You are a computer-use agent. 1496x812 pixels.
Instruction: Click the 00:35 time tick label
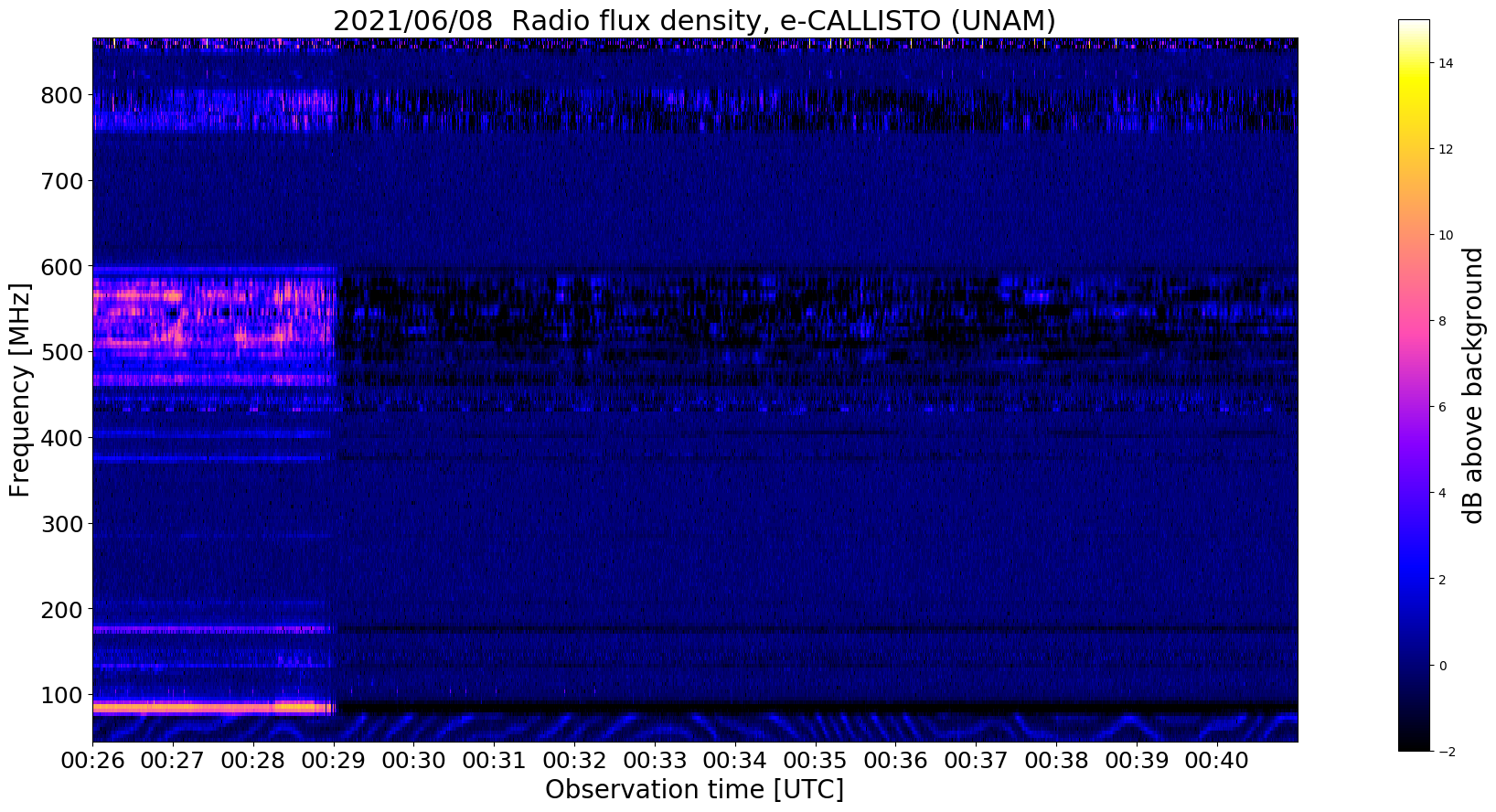816,761
